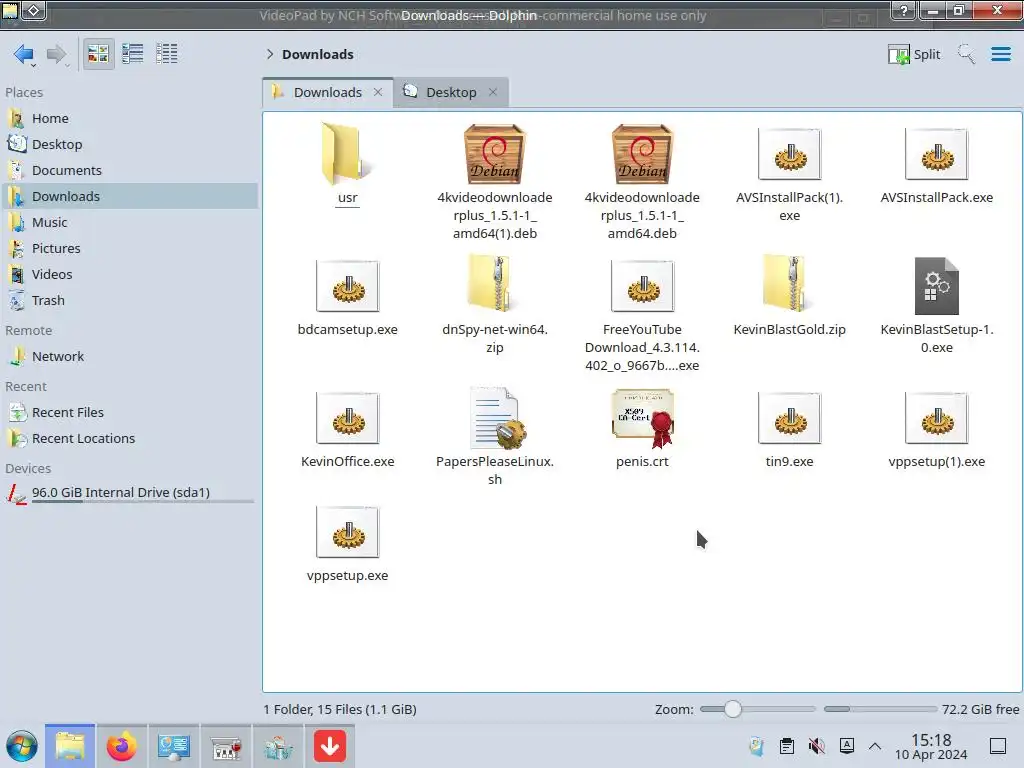Screen dimensions: 1024x768
Task: Click Downloads in the location breadcrumb
Action: click(317, 54)
